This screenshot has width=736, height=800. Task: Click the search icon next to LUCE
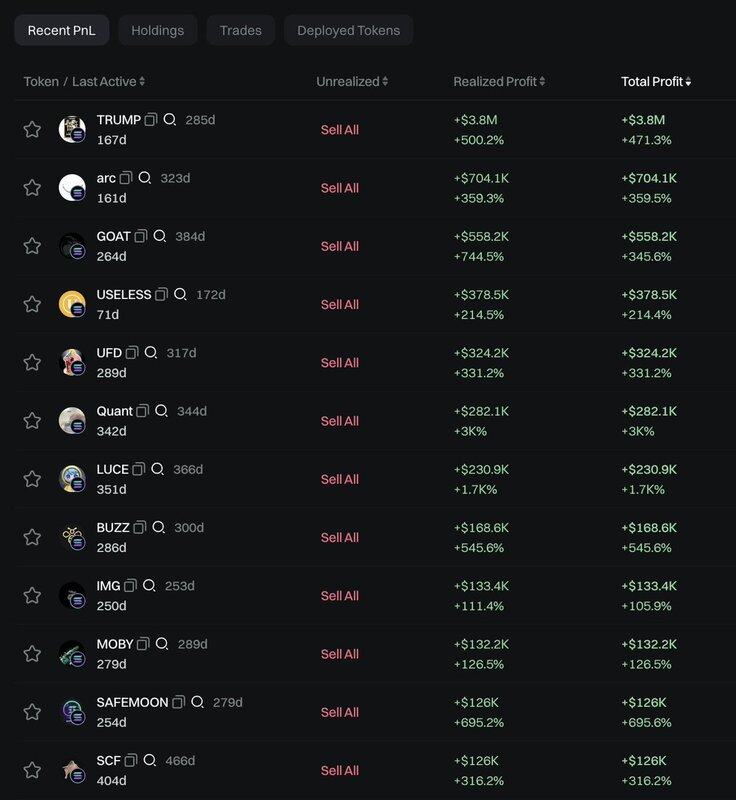click(157, 469)
